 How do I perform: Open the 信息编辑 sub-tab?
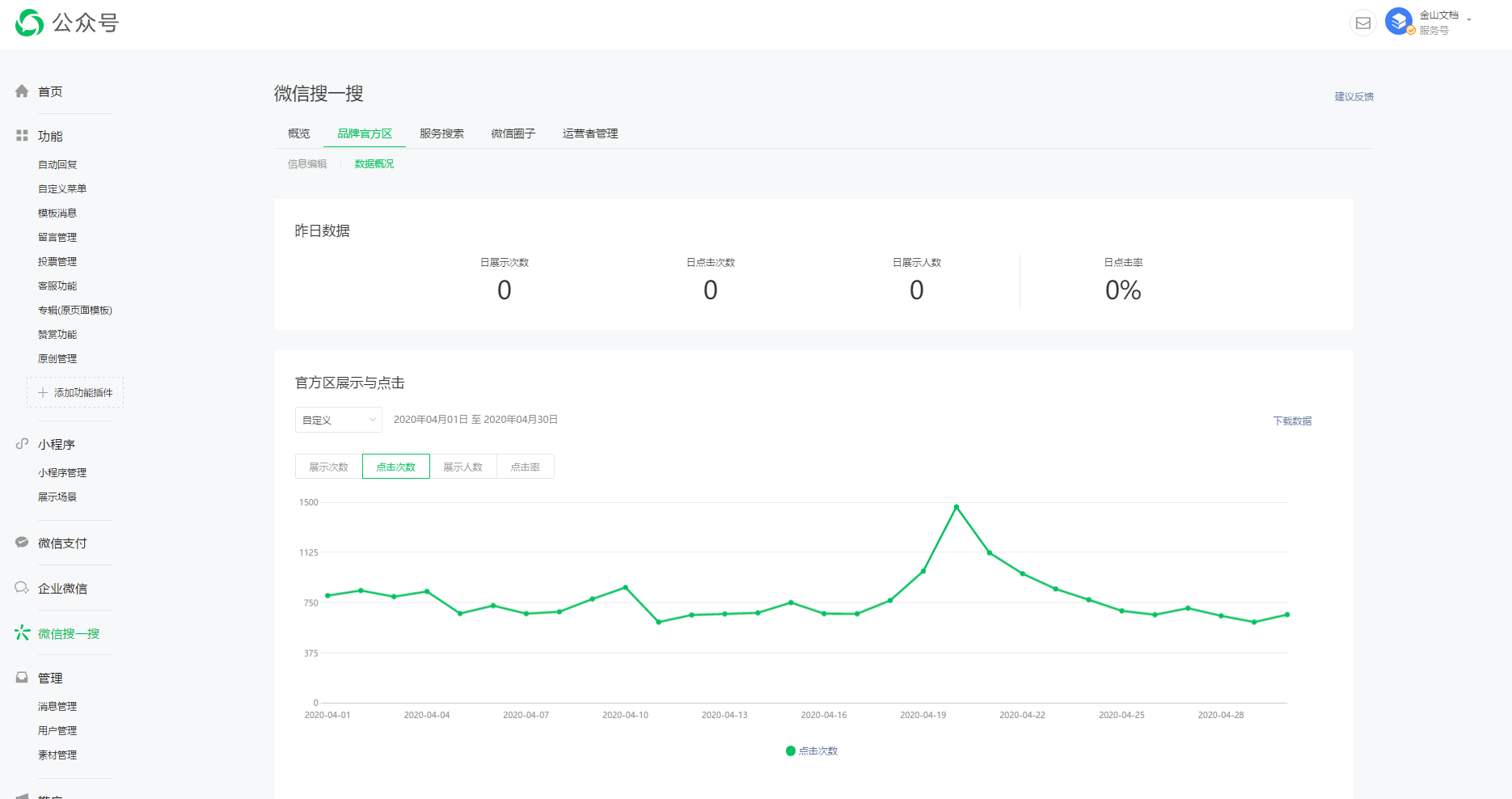tap(307, 163)
